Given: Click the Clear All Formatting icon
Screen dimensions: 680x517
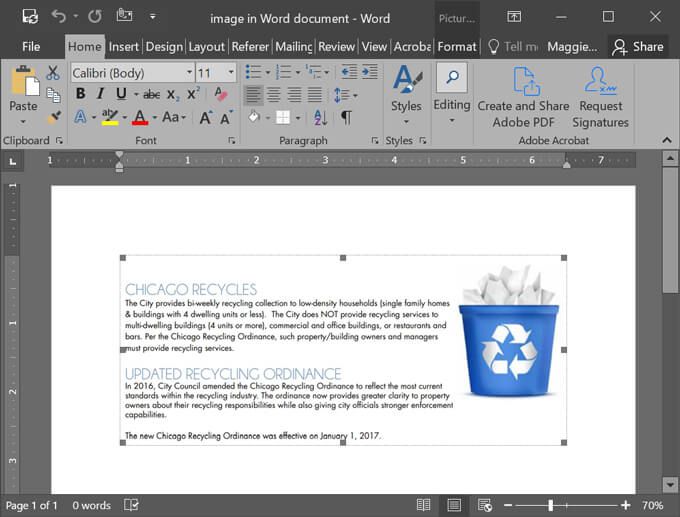Looking at the screenshot, I should (x=221, y=94).
